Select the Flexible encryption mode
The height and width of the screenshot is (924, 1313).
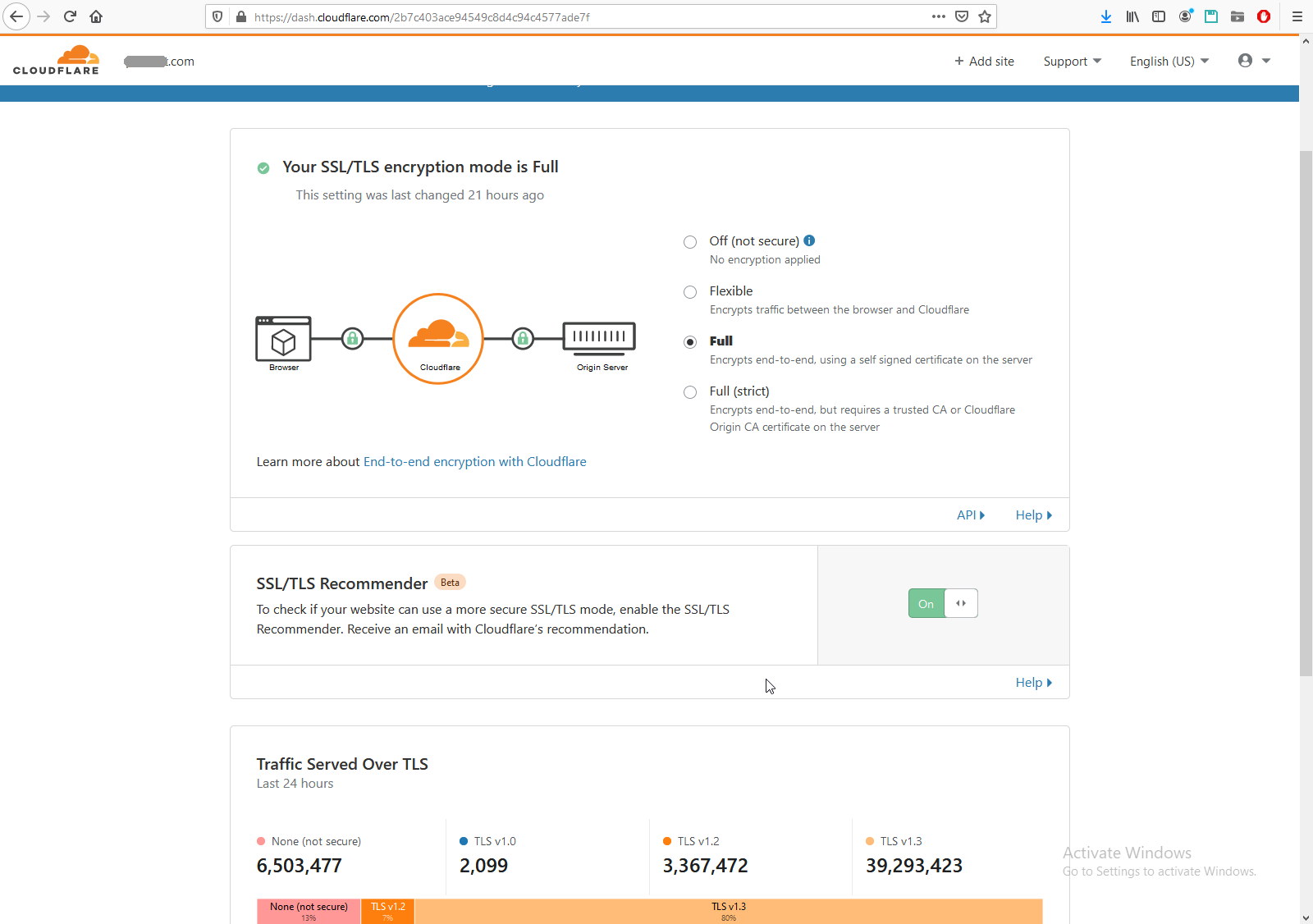[x=690, y=292]
